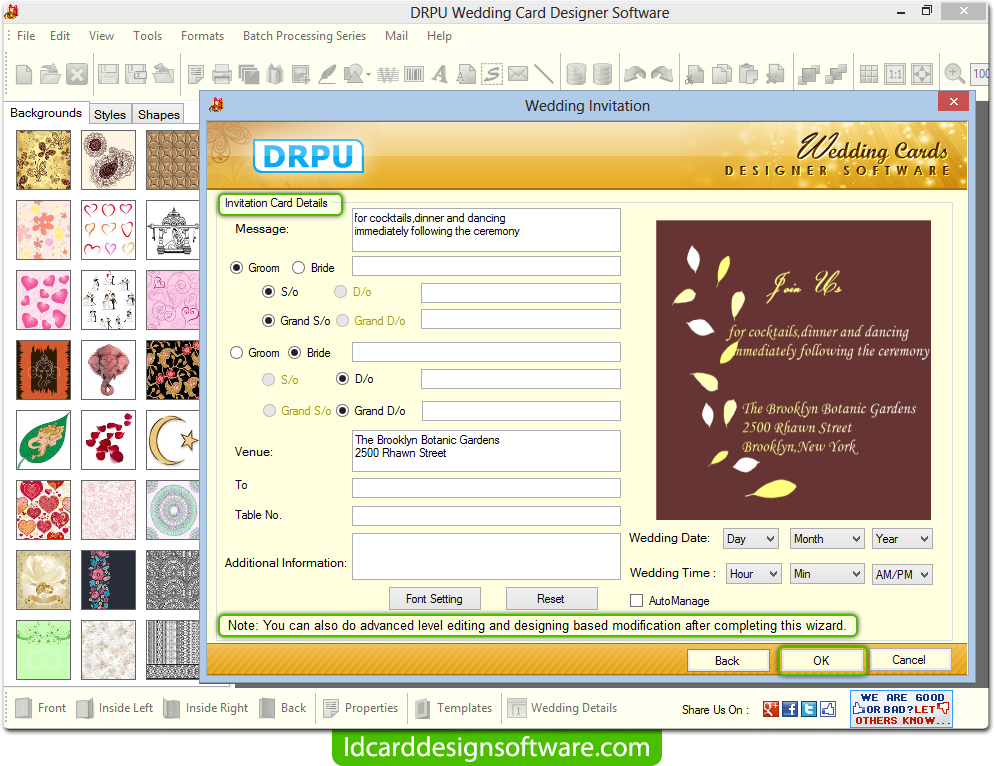Screen dimensions: 994x766
Task: Open the Wedding Date Year dropdown
Action: point(902,539)
